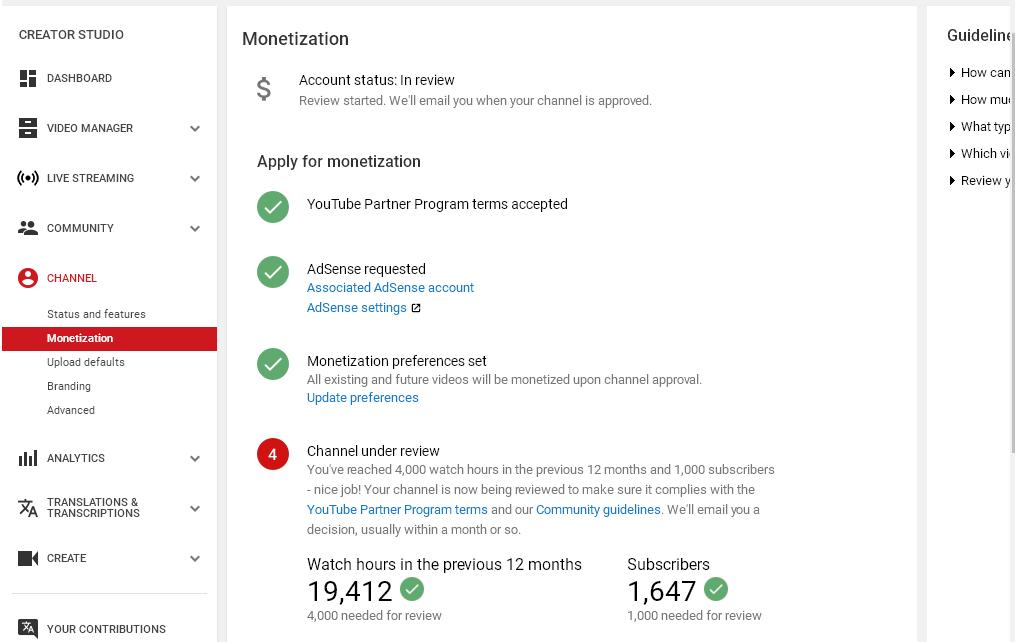Open Status and features page
1015x642 pixels.
click(x=96, y=314)
